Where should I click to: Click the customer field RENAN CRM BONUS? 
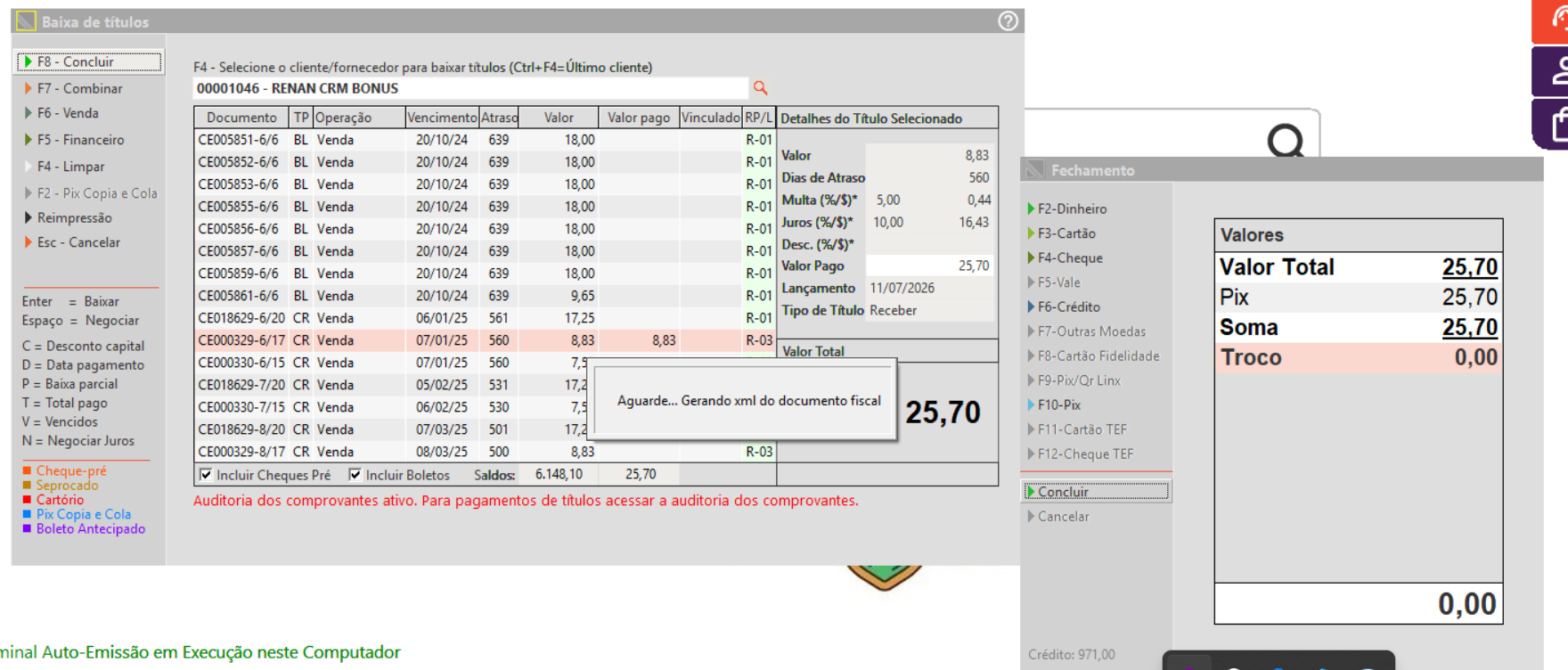coord(470,88)
